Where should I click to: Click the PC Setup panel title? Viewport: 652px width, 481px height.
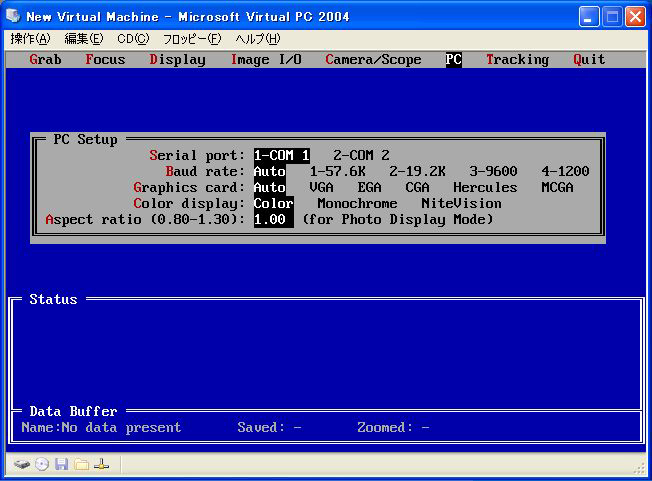pyautogui.click(x=86, y=139)
